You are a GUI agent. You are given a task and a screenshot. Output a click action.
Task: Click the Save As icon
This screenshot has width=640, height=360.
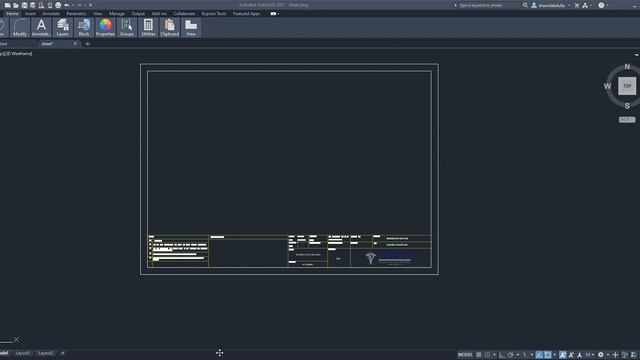33,5
